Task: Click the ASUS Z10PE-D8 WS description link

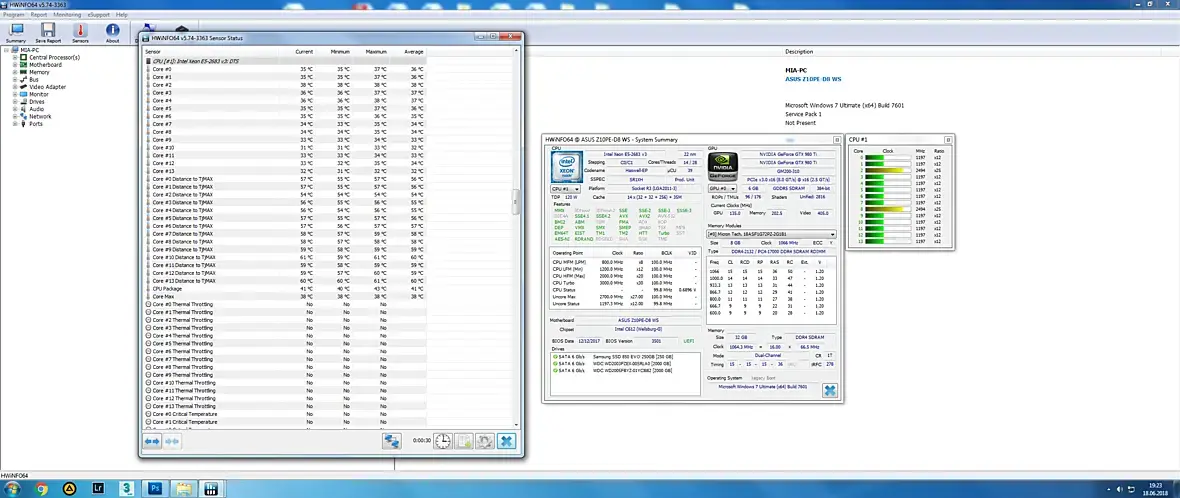Action: pos(814,78)
